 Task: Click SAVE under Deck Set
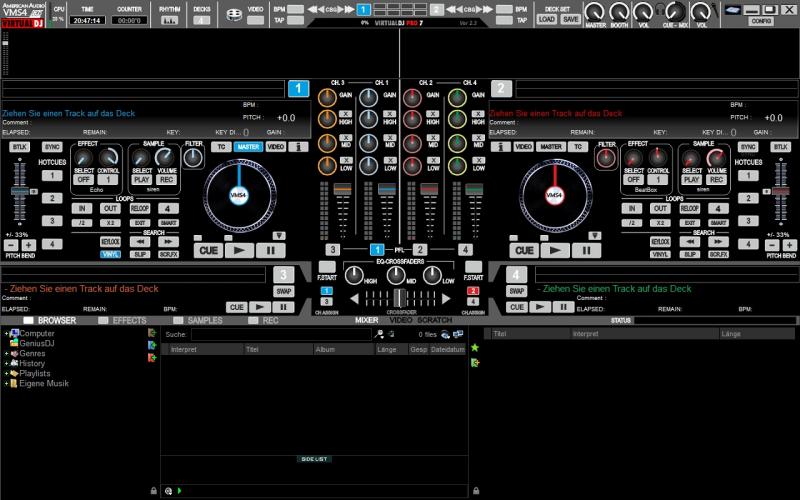click(570, 19)
